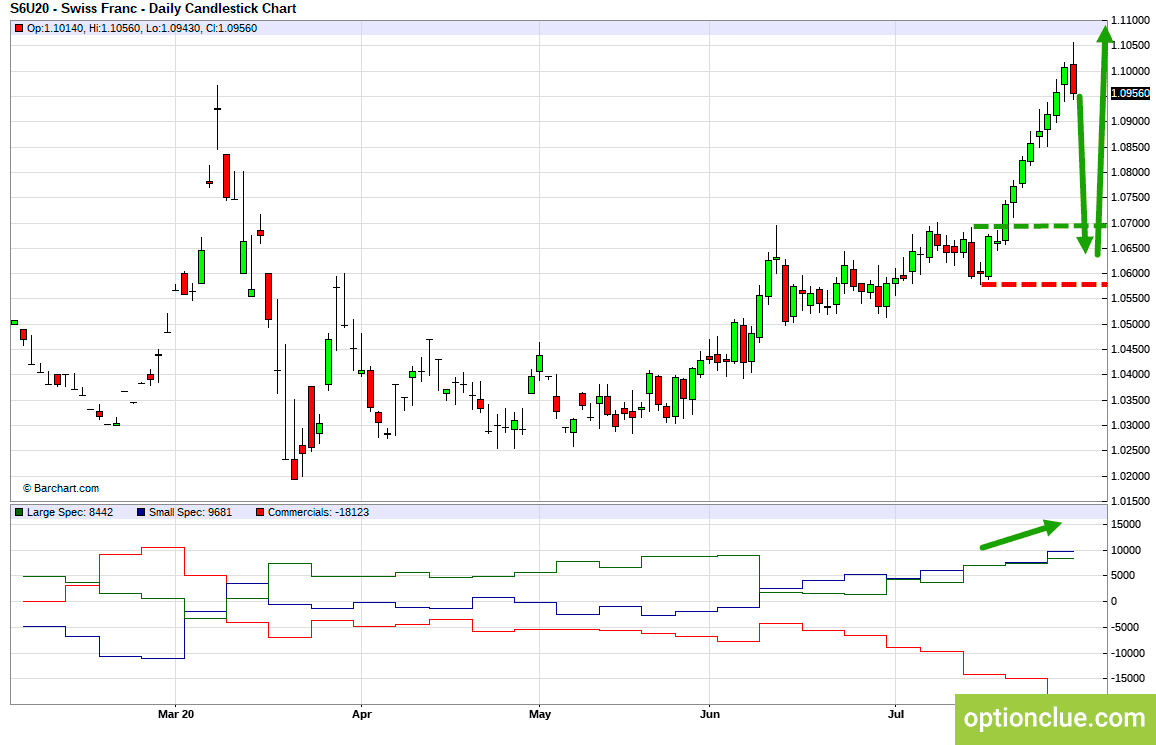Click the green dashed horizontal level line
Screen dimensions: 1156x745
1040,225
